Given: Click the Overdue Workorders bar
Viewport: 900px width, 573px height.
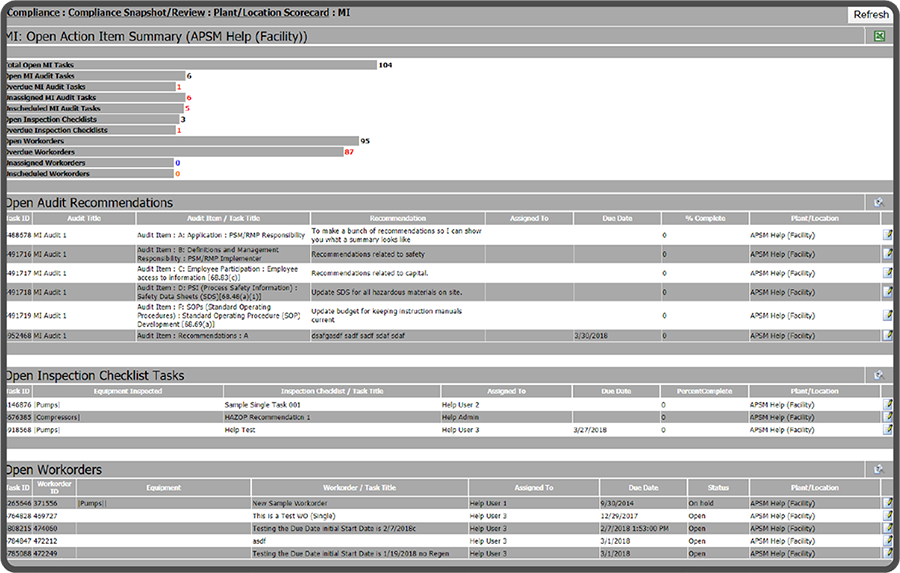Looking at the screenshot, I should (172, 152).
